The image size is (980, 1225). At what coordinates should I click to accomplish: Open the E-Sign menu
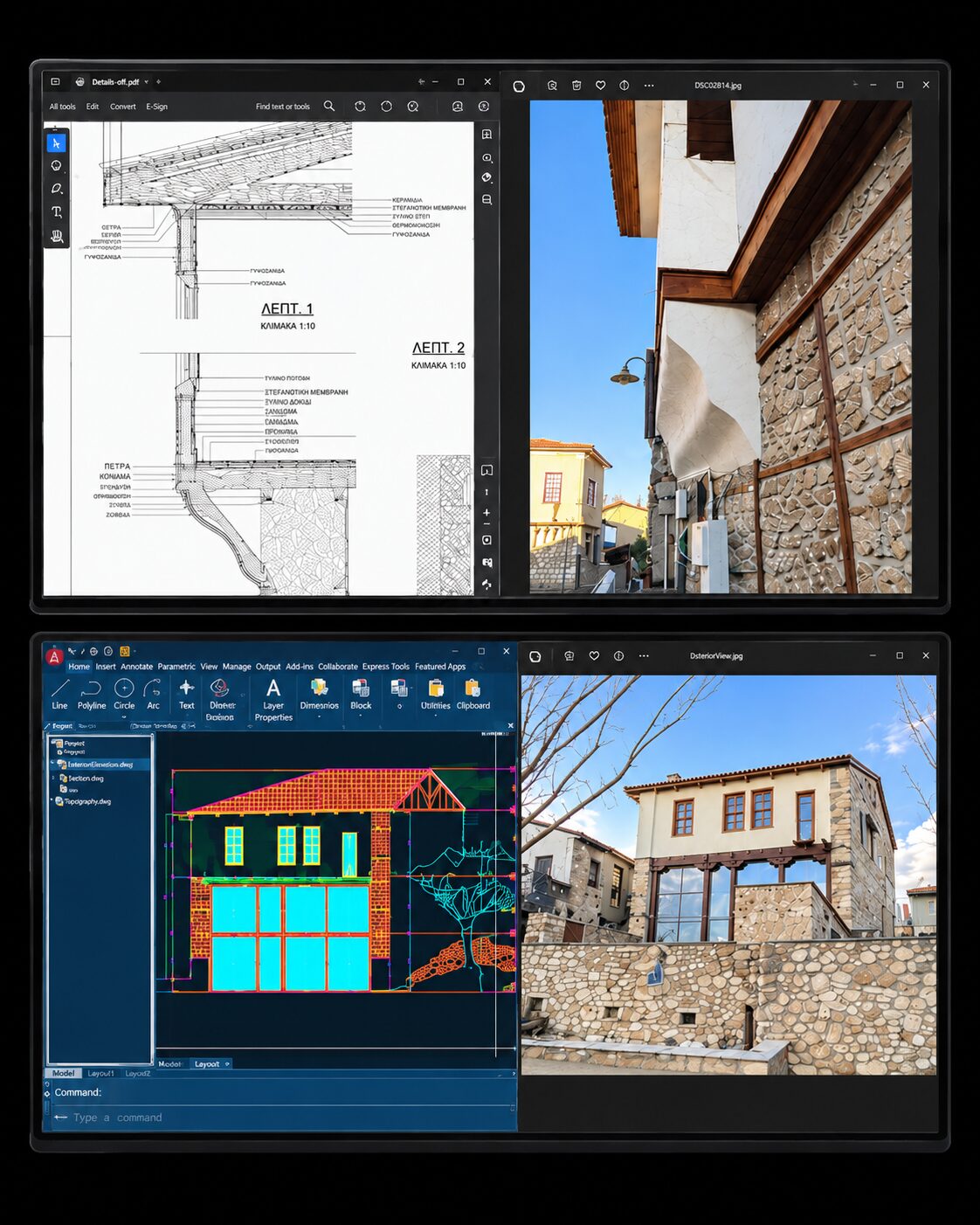click(x=156, y=107)
